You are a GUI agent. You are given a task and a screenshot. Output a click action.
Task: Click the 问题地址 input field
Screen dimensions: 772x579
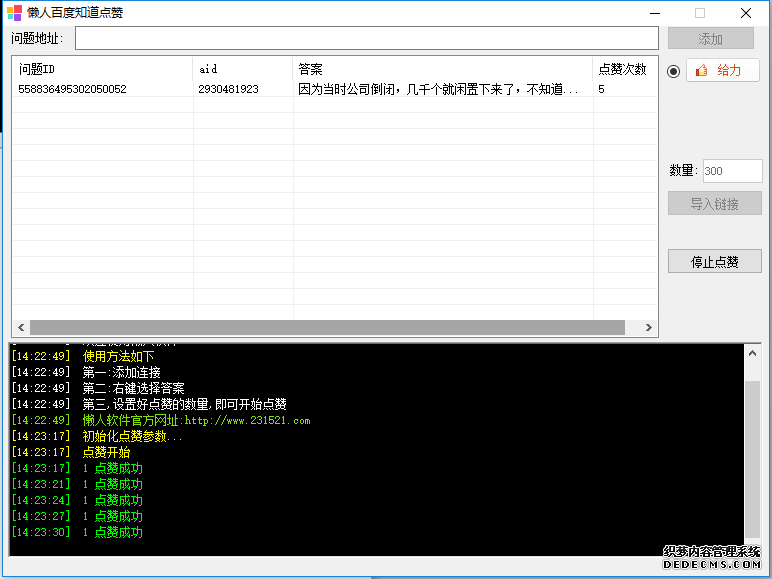pyautogui.click(x=366, y=38)
